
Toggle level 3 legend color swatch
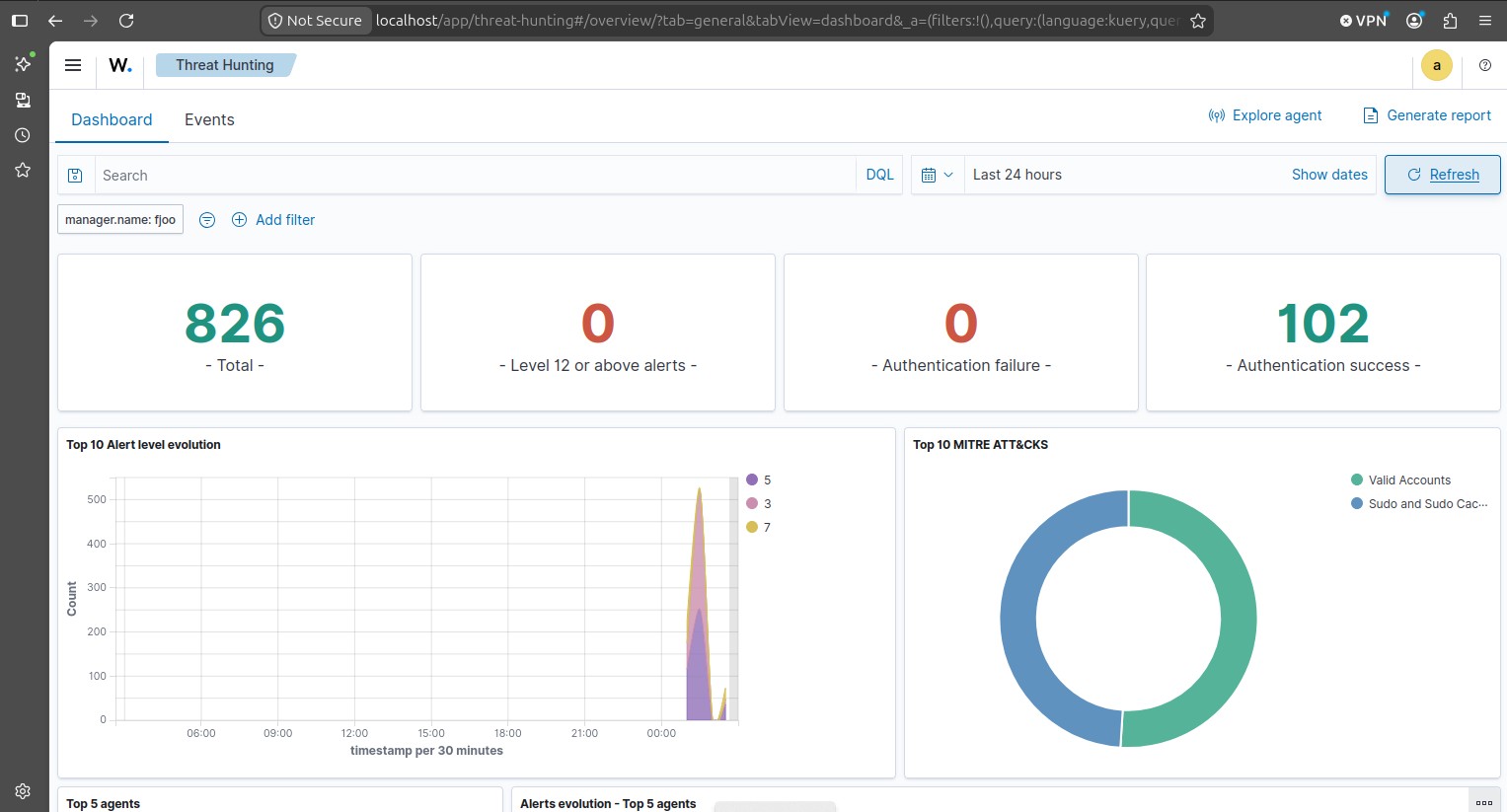pos(752,503)
